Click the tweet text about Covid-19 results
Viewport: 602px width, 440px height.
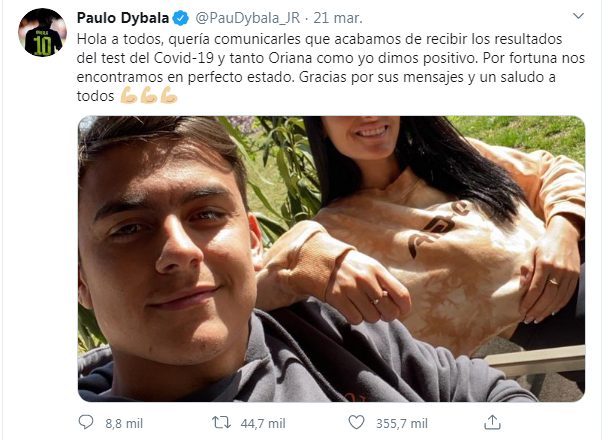tap(330, 67)
